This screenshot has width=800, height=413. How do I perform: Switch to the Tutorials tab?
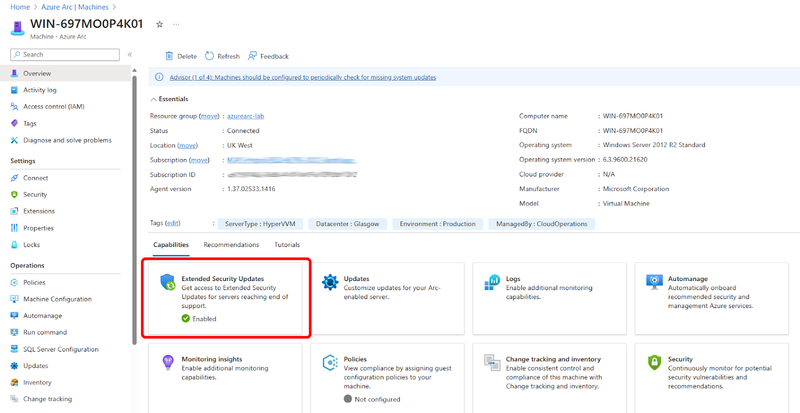[x=287, y=245]
